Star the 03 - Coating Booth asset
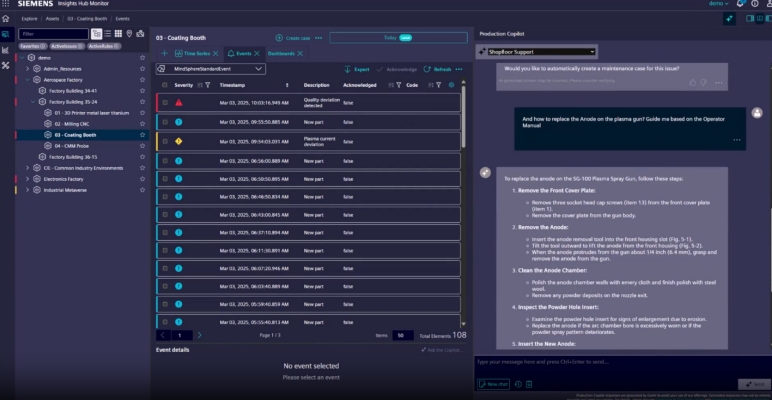Image resolution: width=772 pixels, height=400 pixels. [x=142, y=135]
